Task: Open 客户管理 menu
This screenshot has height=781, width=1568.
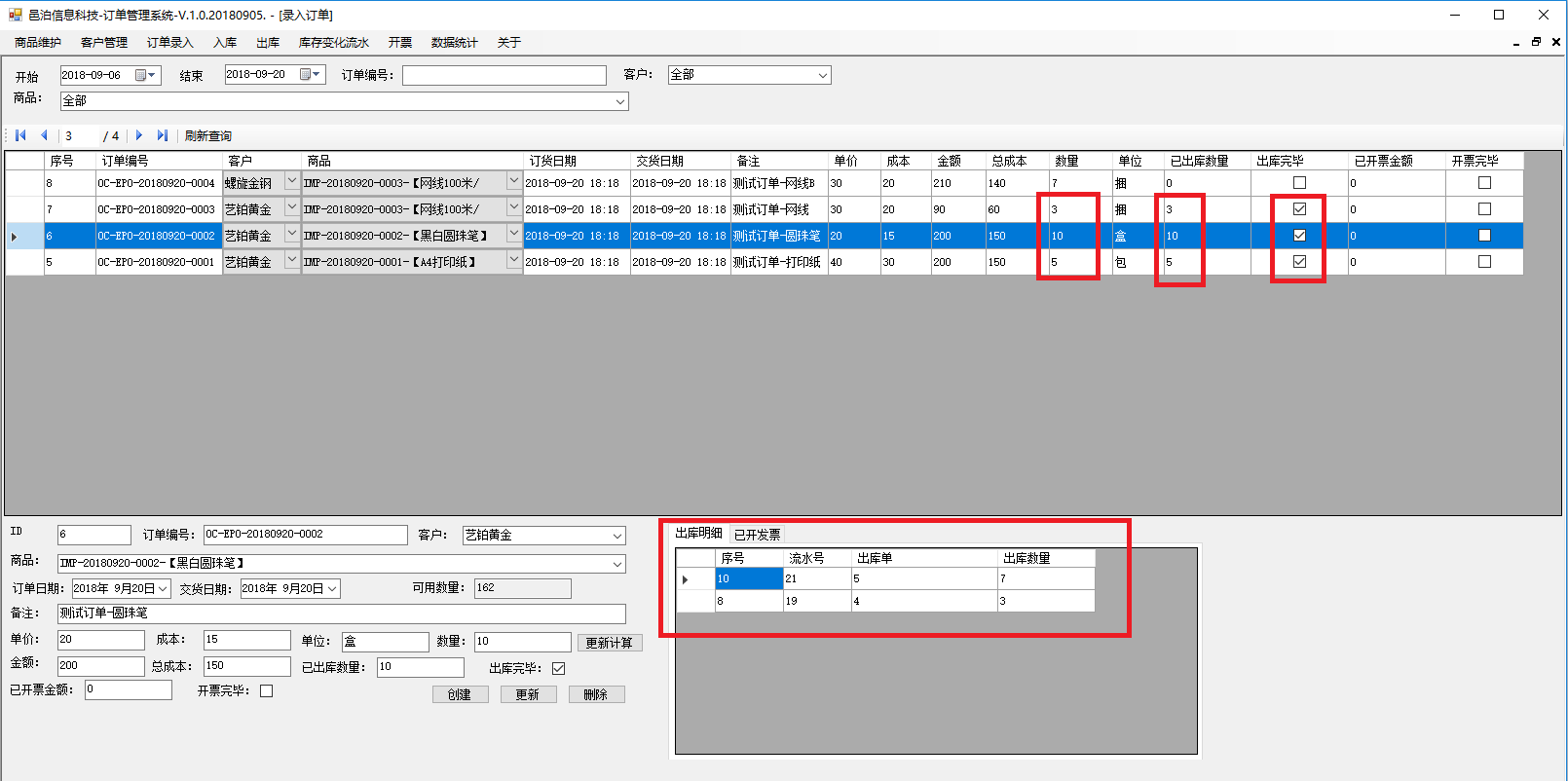Action: [x=104, y=42]
